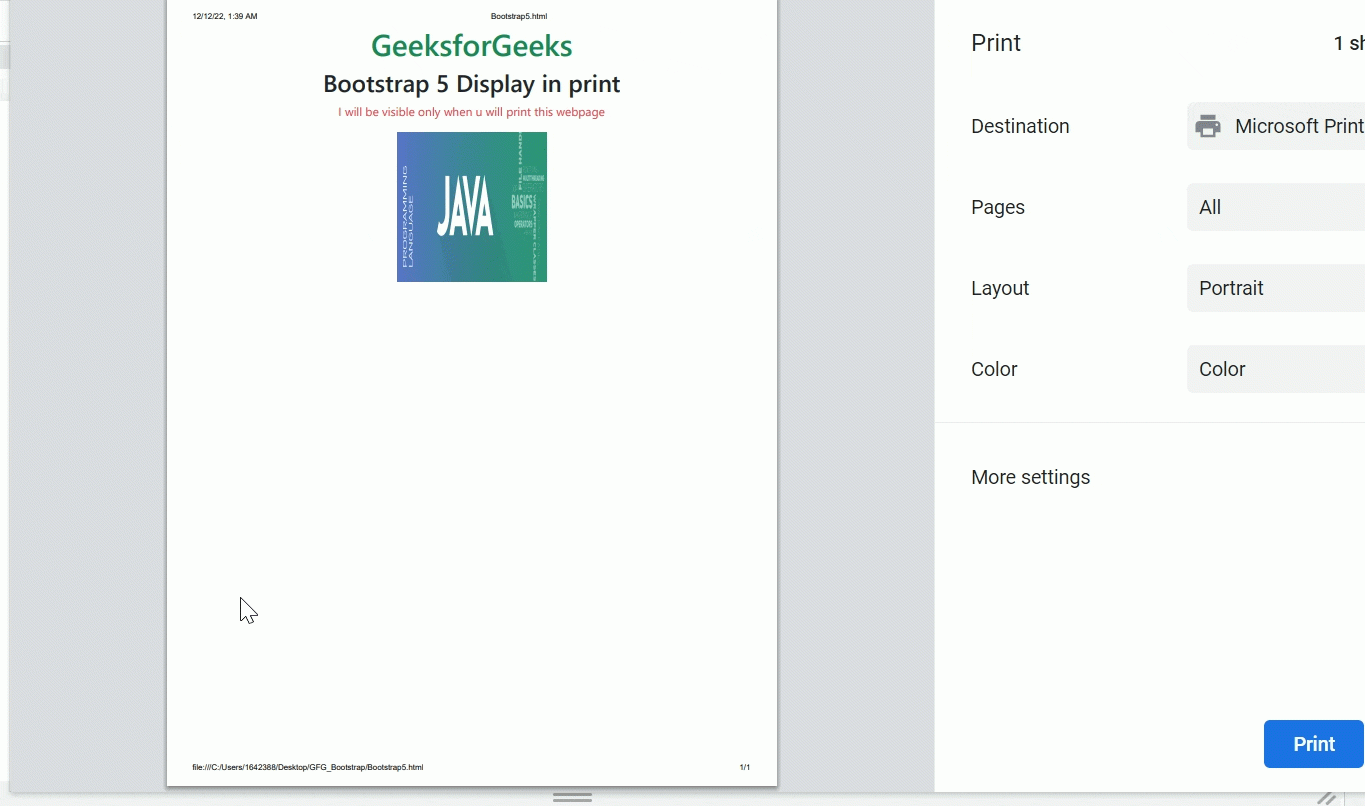This screenshot has height=806, width=1365.
Task: Click the file path link at preview bottom
Action: (x=305, y=767)
